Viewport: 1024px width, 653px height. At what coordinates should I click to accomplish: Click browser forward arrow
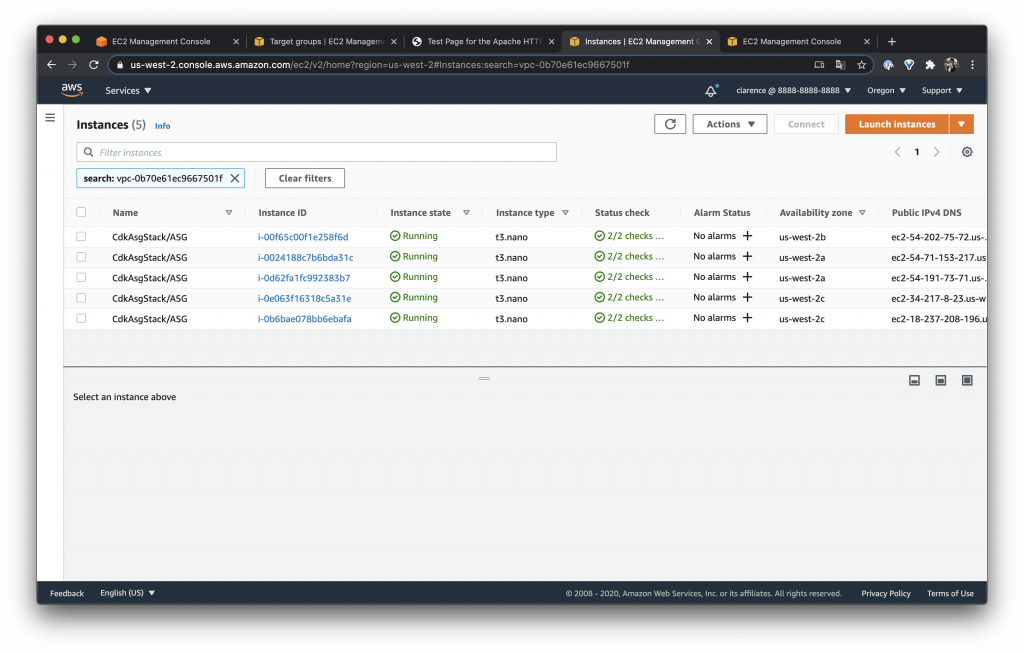pyautogui.click(x=72, y=65)
